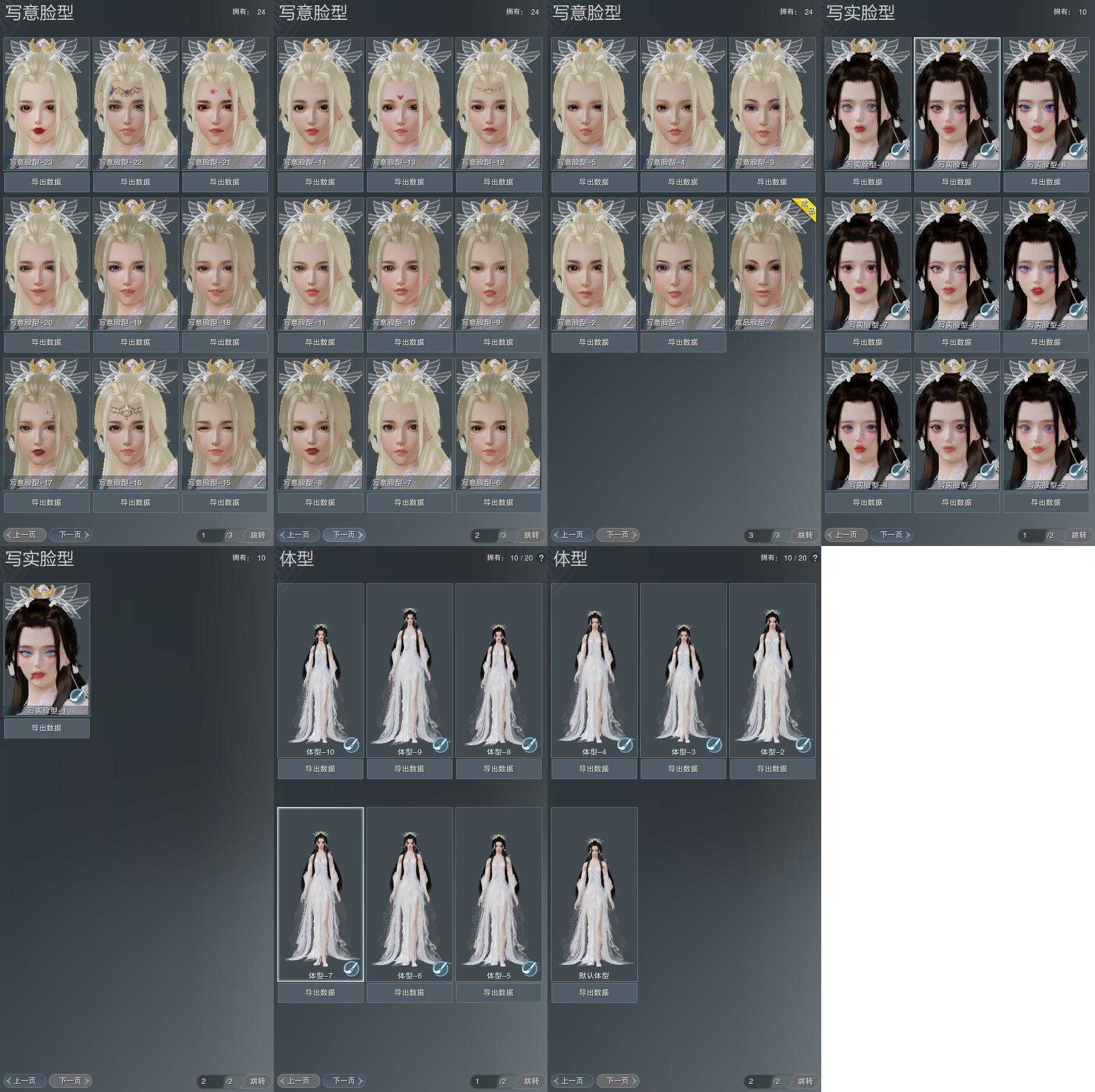Choose the 体型-5 body preset
Screen dimensions: 1095x1092
(499, 892)
